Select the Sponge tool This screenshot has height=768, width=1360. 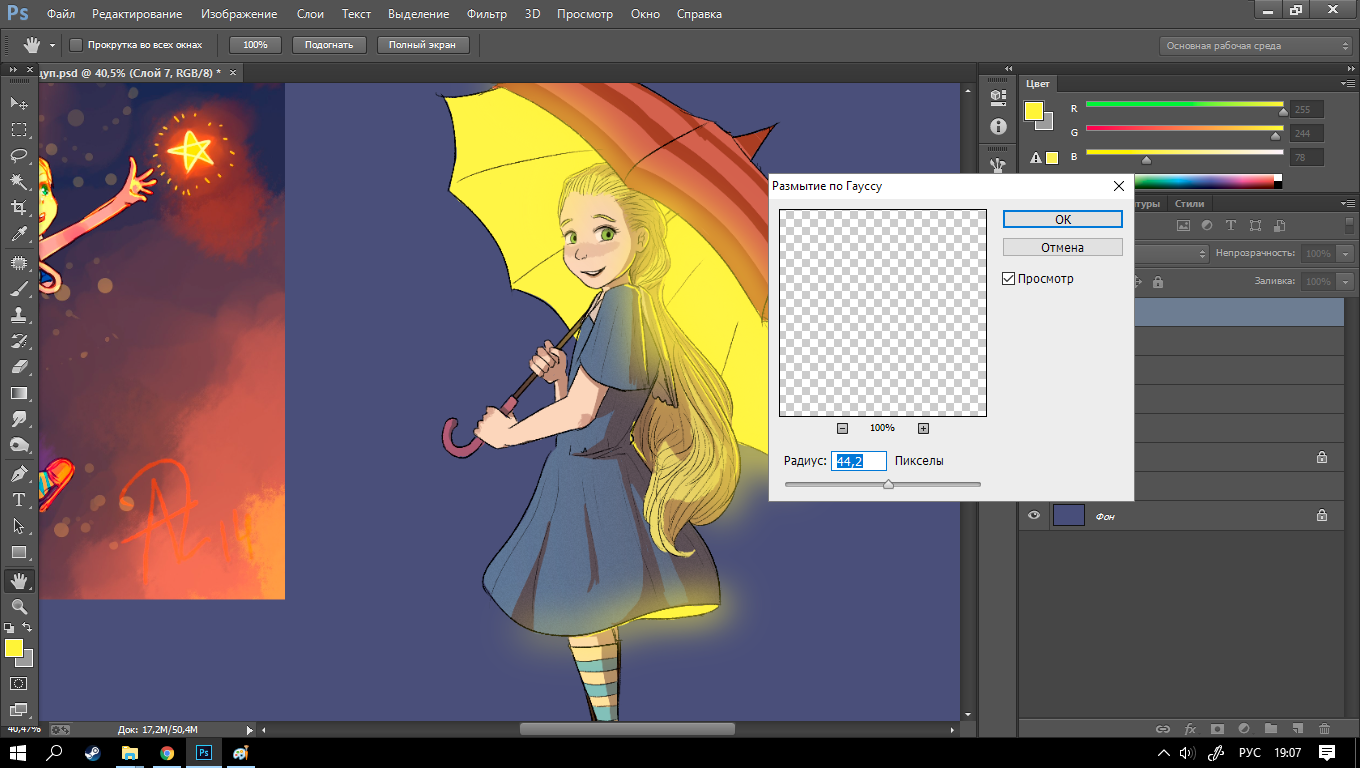(19, 445)
